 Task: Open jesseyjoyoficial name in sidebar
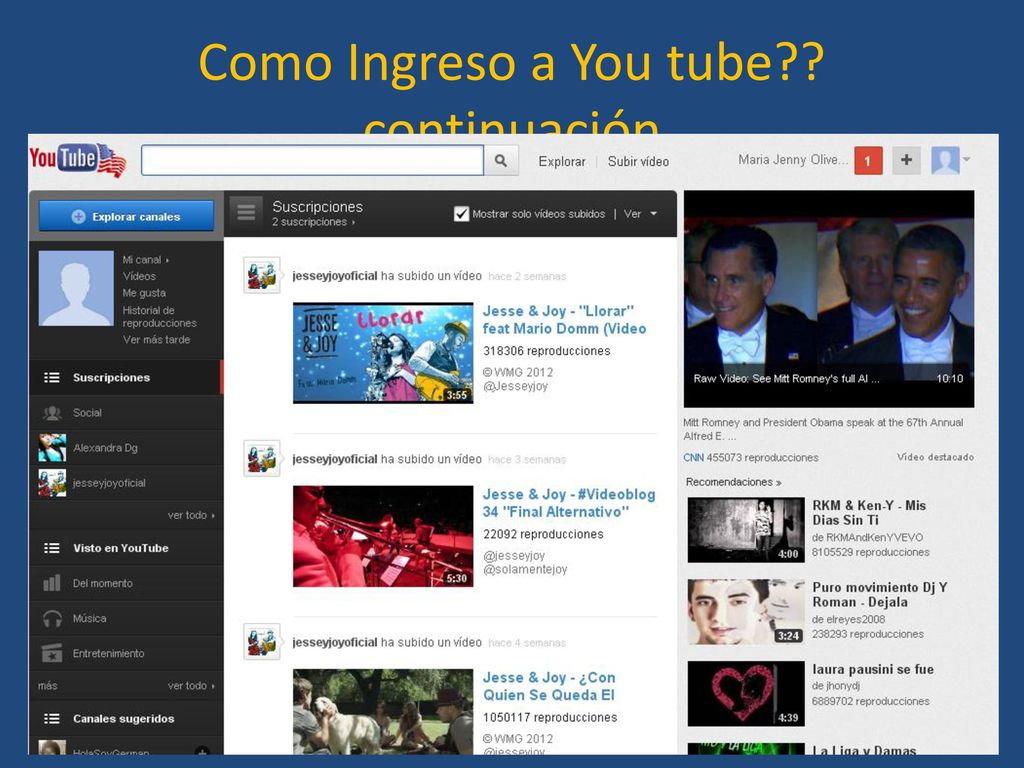[109, 483]
